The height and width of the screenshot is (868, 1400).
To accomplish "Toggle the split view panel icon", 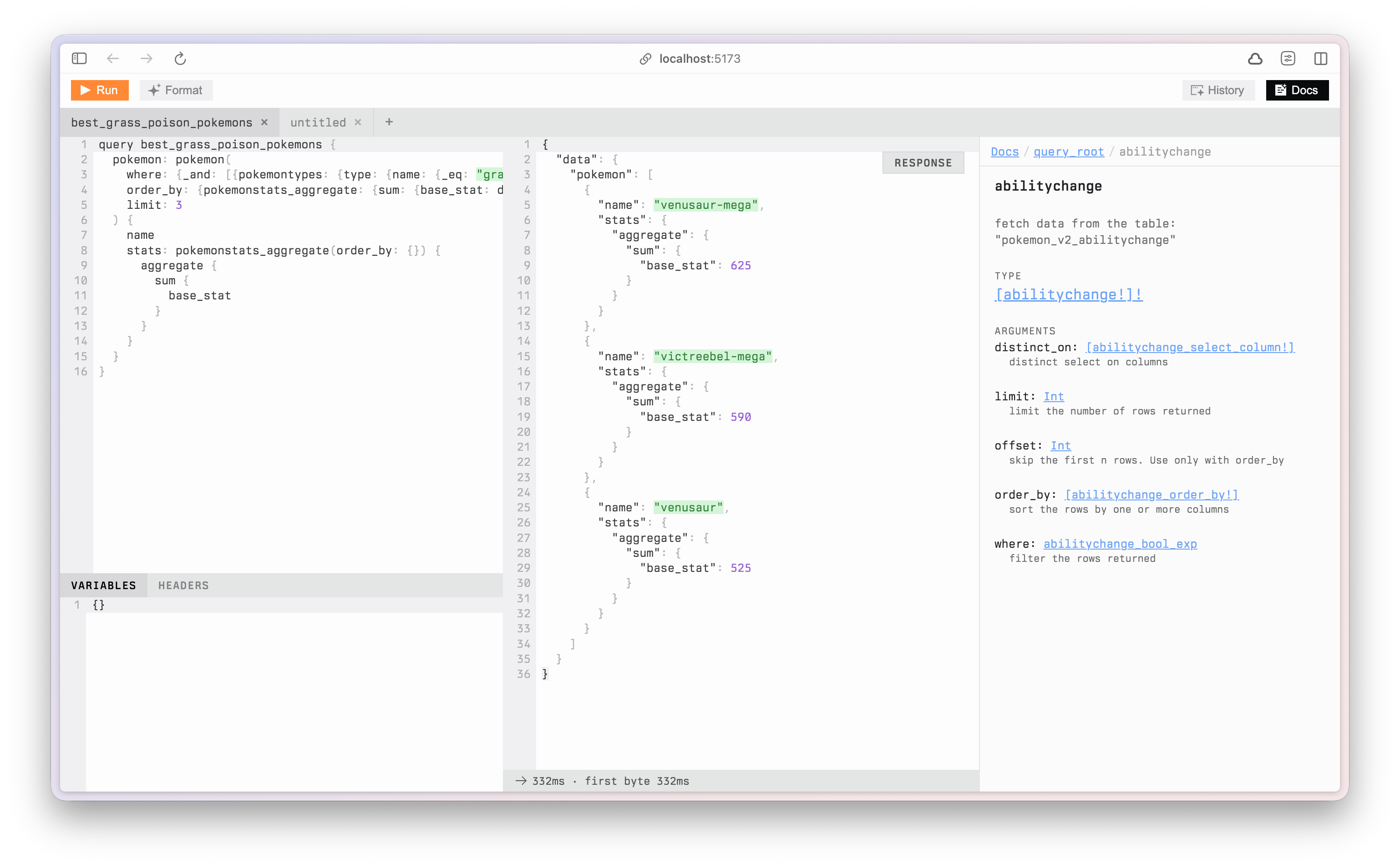I will pyautogui.click(x=1321, y=59).
